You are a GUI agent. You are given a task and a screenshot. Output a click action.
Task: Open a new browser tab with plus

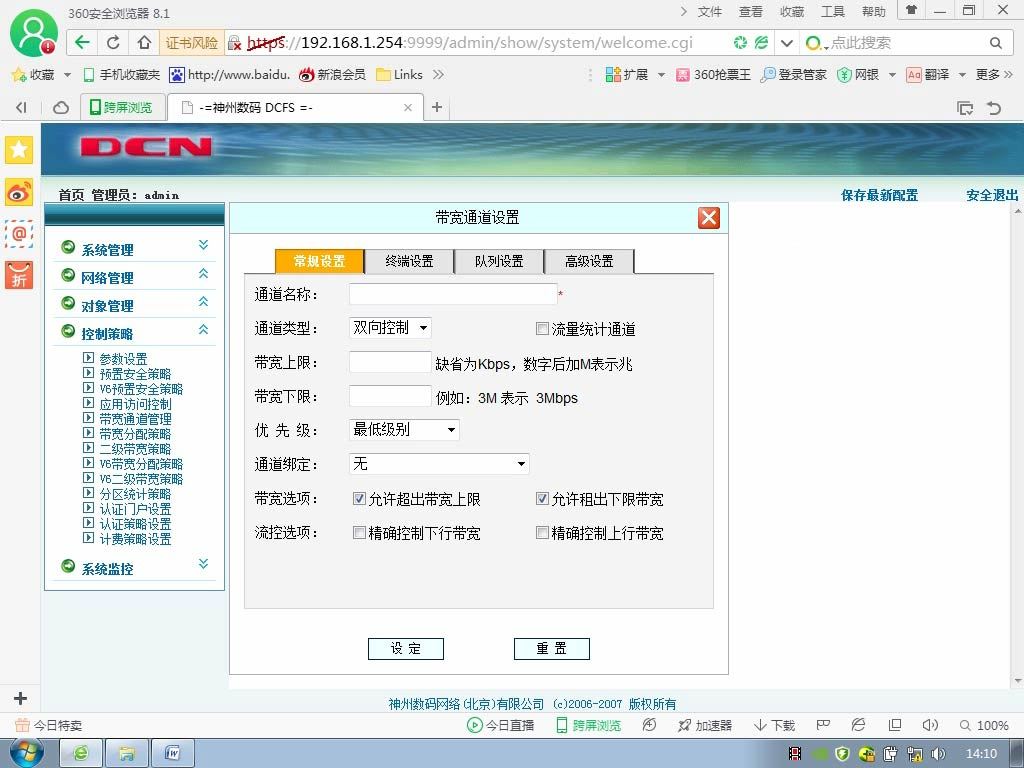click(437, 106)
